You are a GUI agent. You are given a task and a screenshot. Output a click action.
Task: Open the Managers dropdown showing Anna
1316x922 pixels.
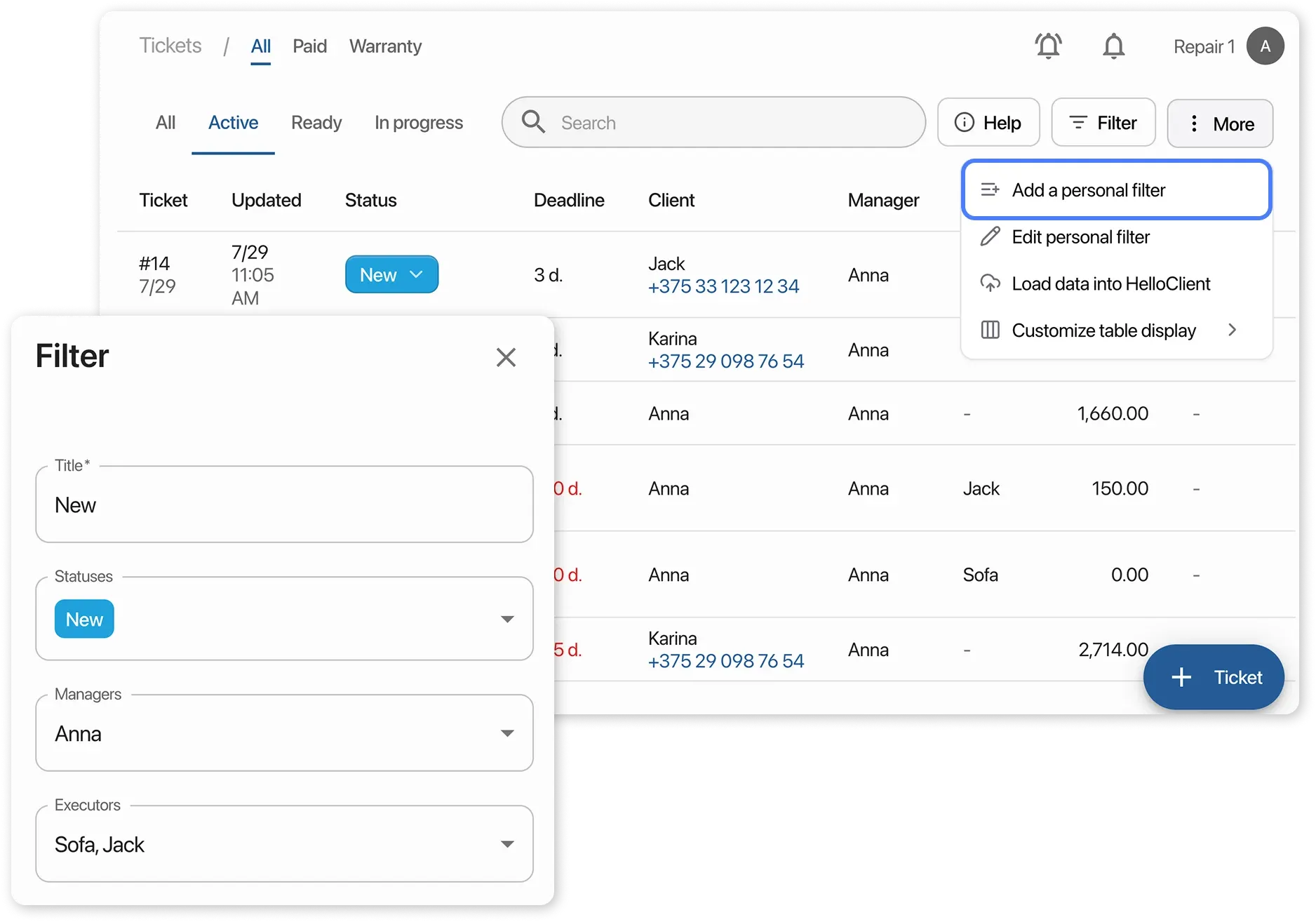tap(506, 733)
